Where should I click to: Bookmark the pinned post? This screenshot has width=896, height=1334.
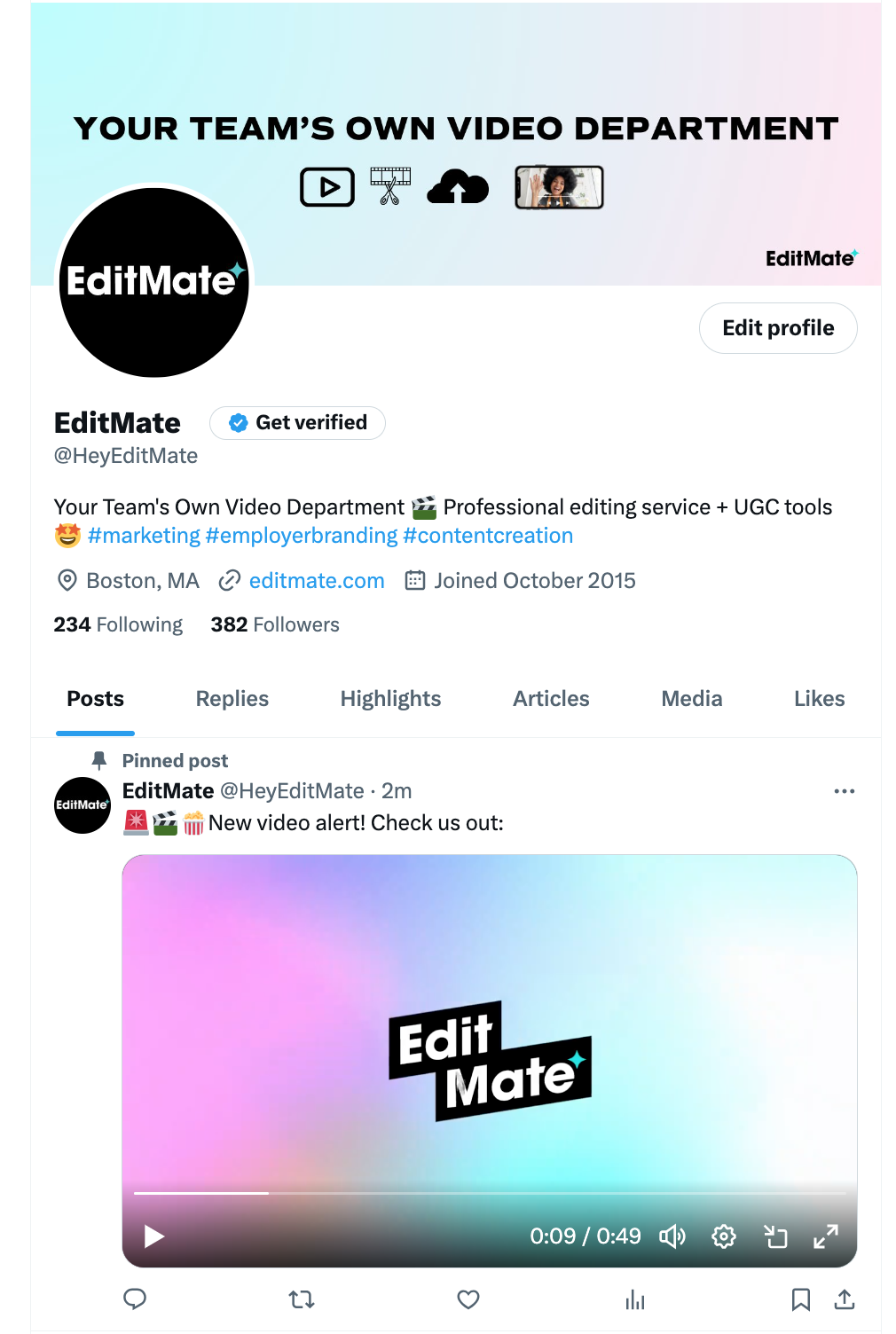[801, 1299]
